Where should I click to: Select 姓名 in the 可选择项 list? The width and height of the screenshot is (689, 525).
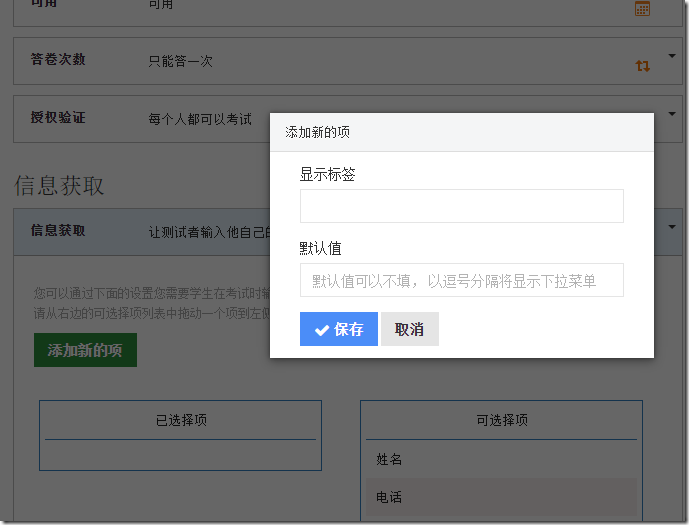pos(501,459)
